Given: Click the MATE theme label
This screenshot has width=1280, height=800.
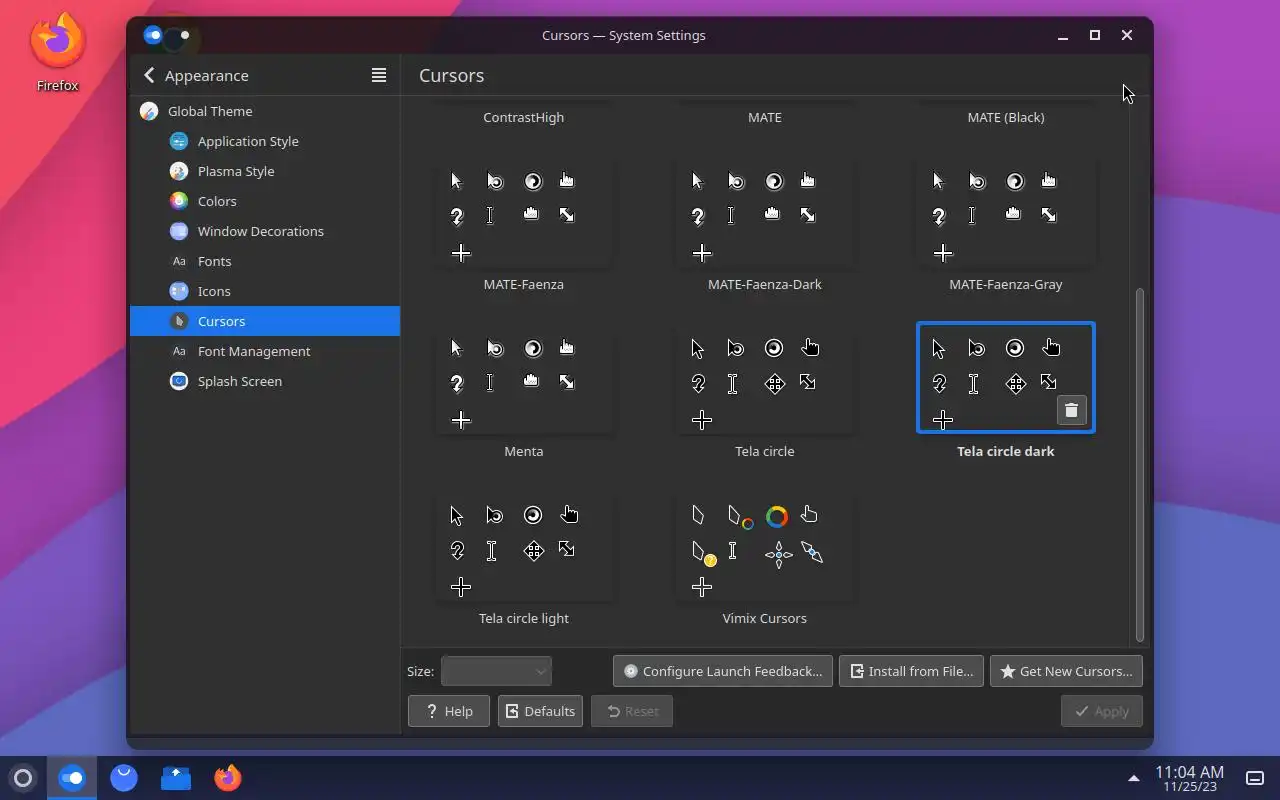Looking at the screenshot, I should click(x=765, y=117).
